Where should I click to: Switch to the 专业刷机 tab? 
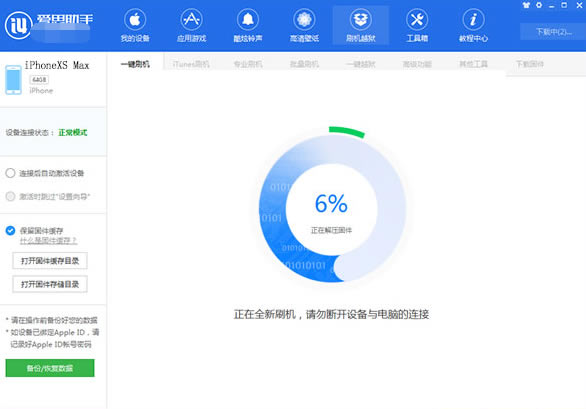coord(248,64)
